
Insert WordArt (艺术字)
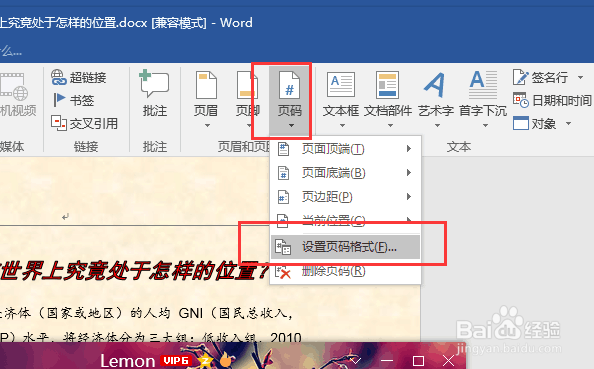[x=436, y=99]
